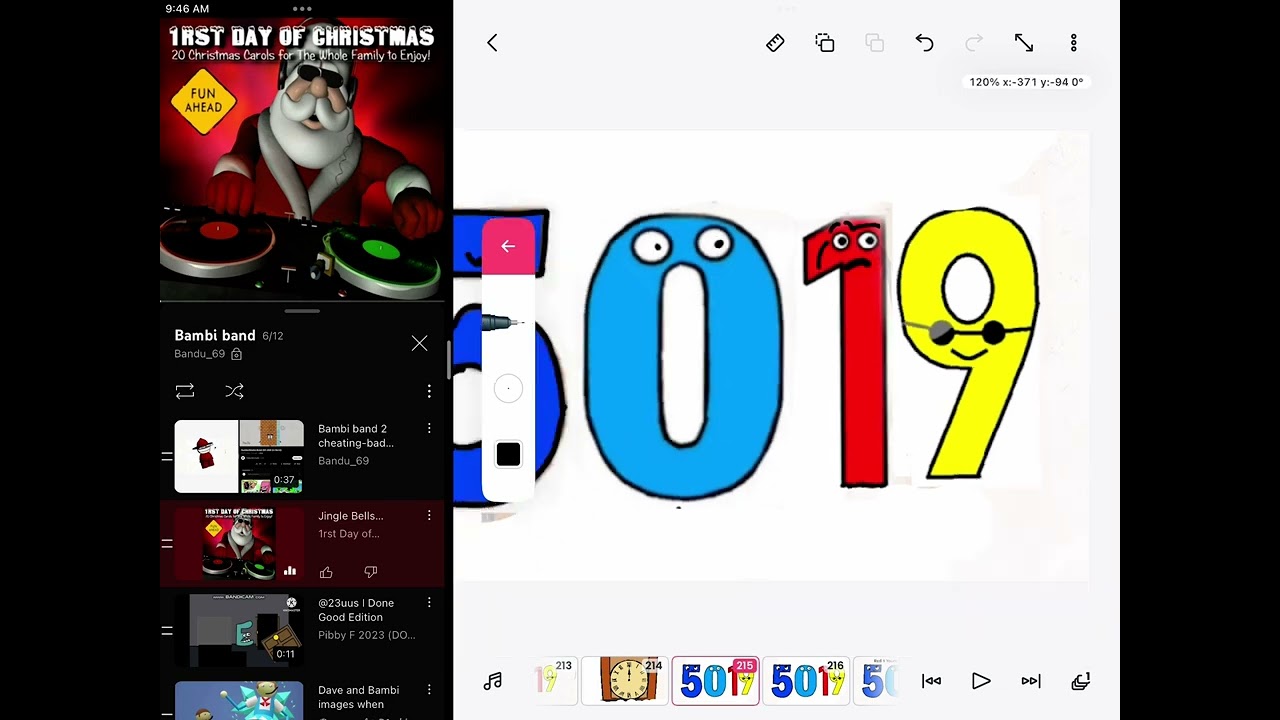Viewport: 1280px width, 720px height.
Task: Click the Jingle Bells track title
Action: (351, 516)
